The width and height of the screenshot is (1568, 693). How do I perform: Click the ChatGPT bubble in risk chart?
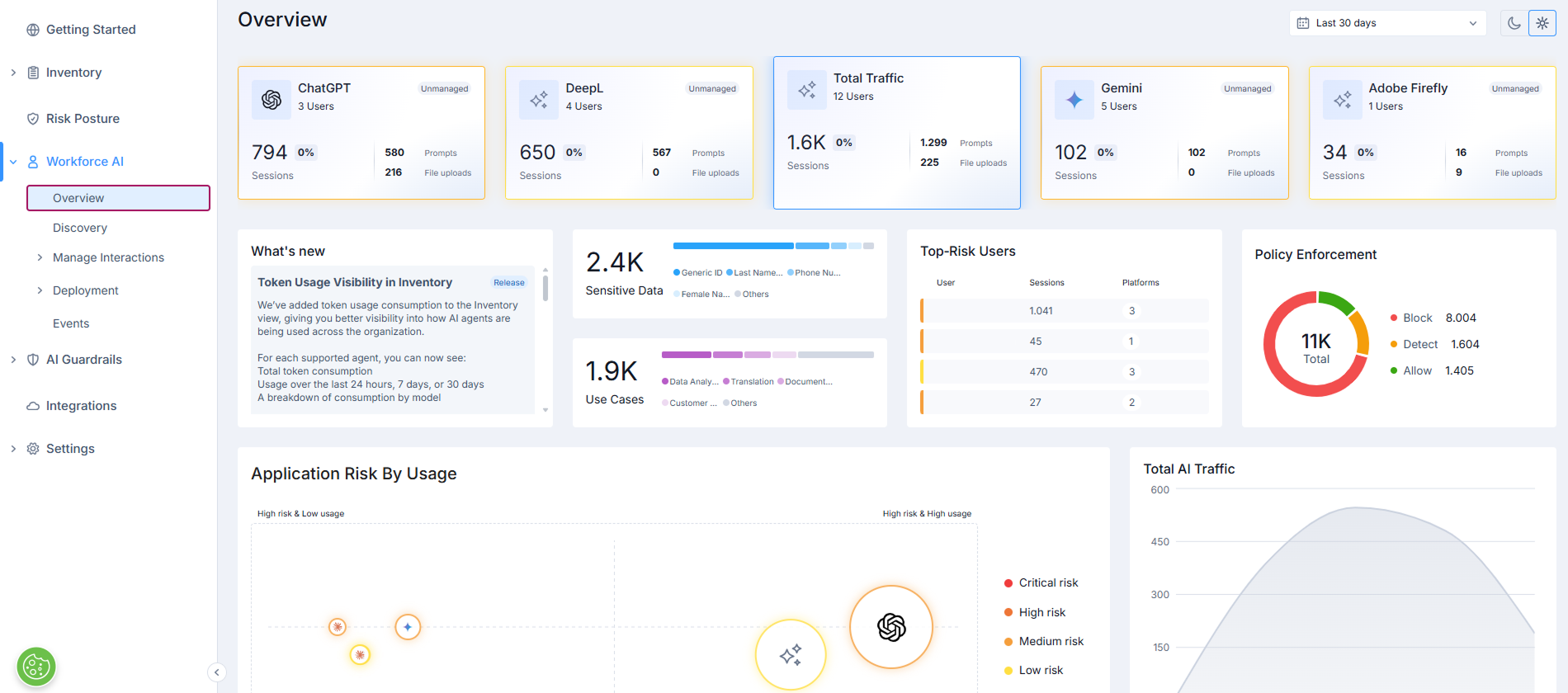coord(891,627)
